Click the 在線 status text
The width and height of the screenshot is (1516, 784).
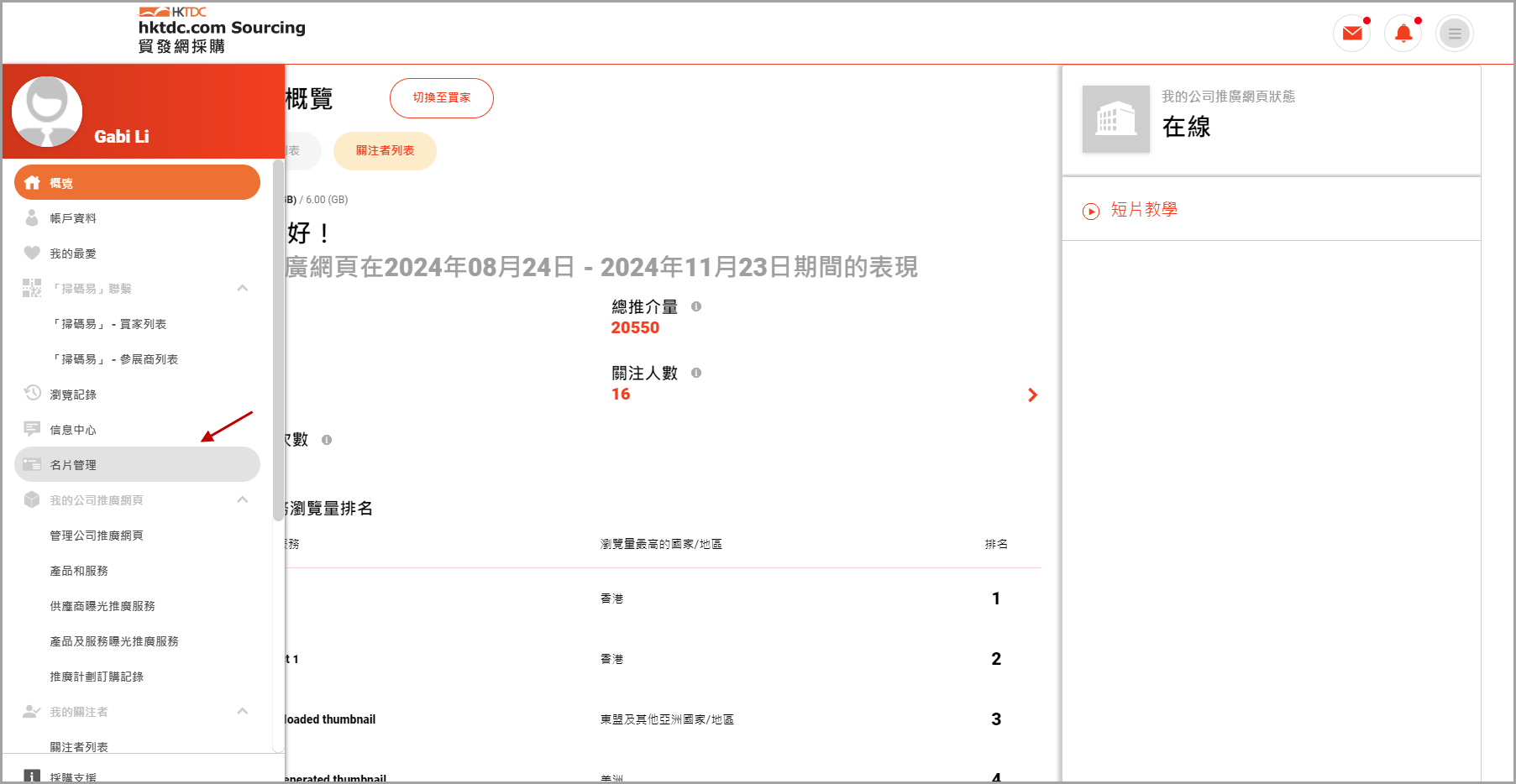(1186, 127)
